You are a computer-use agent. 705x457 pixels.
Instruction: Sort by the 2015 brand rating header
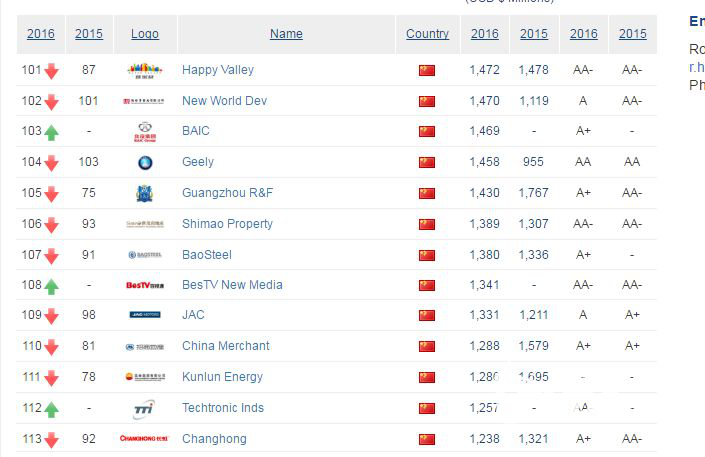pos(633,34)
